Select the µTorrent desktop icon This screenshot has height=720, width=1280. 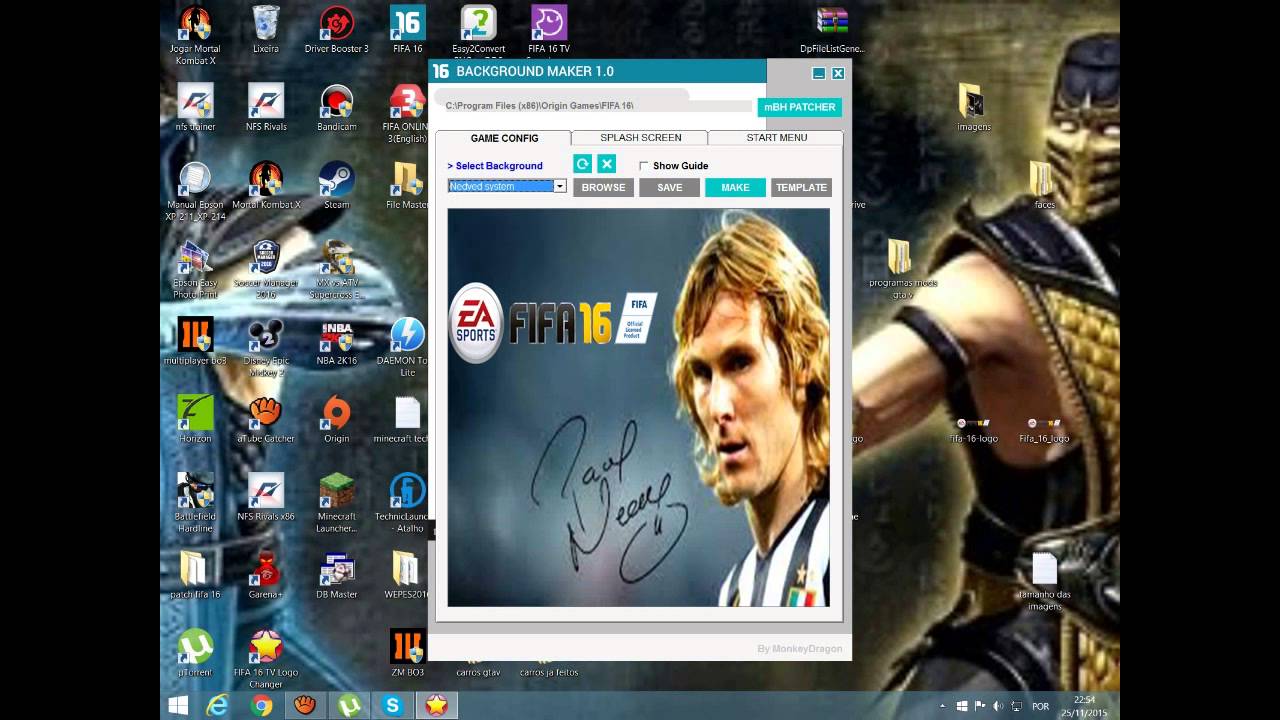[x=195, y=654]
